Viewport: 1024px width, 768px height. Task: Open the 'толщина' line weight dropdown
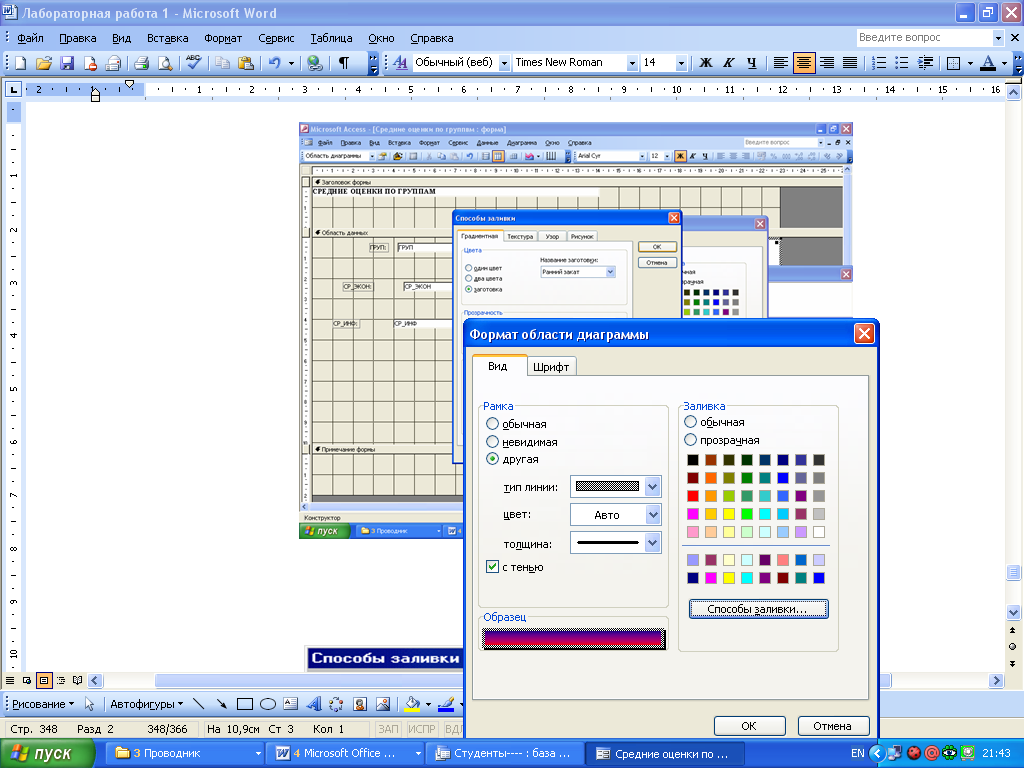[652, 543]
